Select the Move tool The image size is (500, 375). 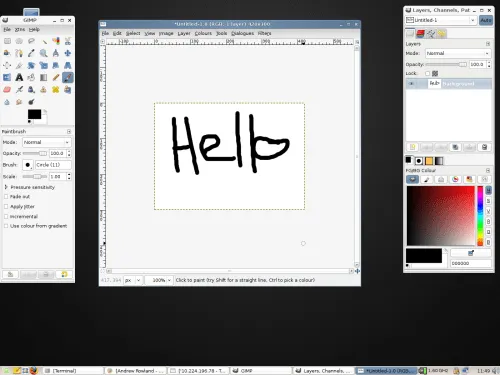tap(68, 53)
